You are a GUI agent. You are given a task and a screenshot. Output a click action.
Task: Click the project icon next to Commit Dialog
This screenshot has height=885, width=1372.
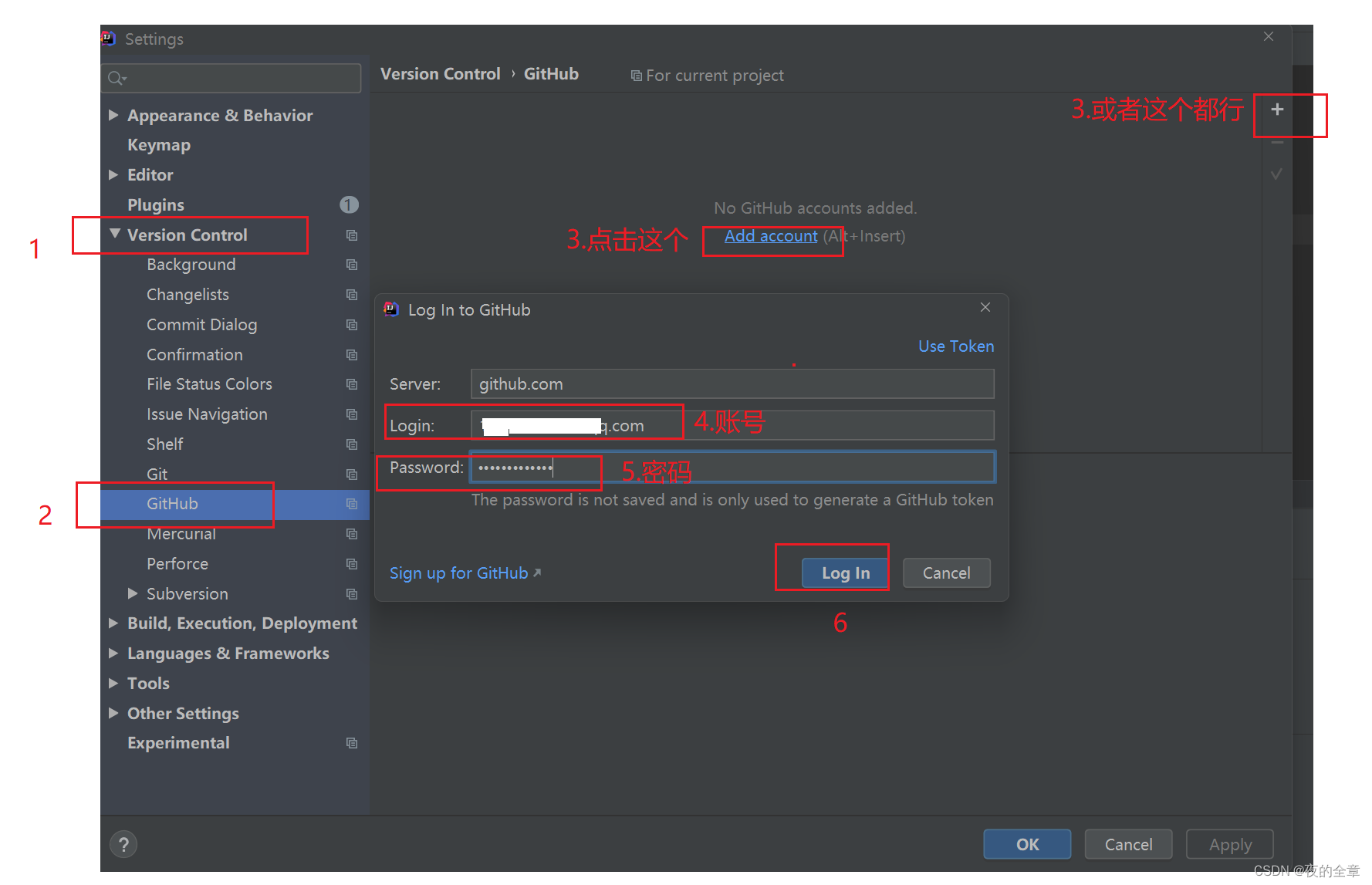[x=352, y=325]
